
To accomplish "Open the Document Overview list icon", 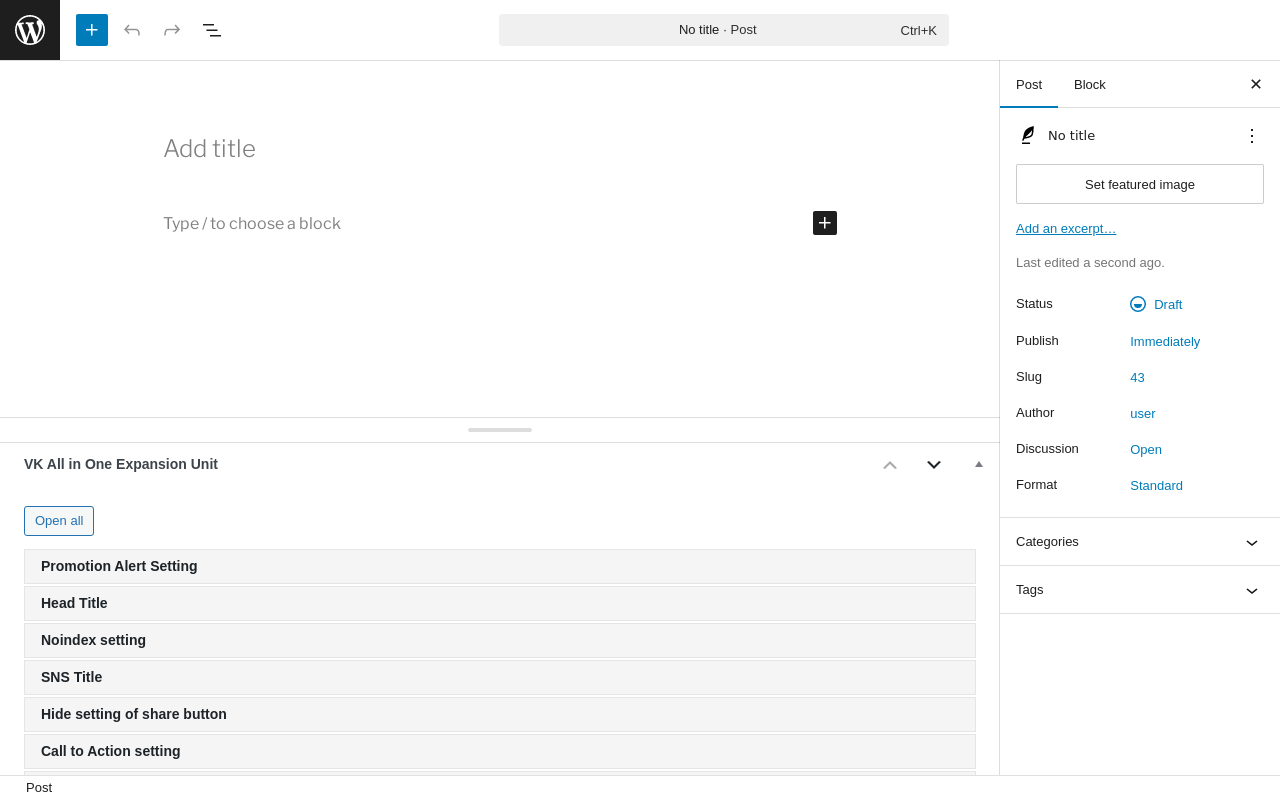I will pyautogui.click(x=212, y=30).
